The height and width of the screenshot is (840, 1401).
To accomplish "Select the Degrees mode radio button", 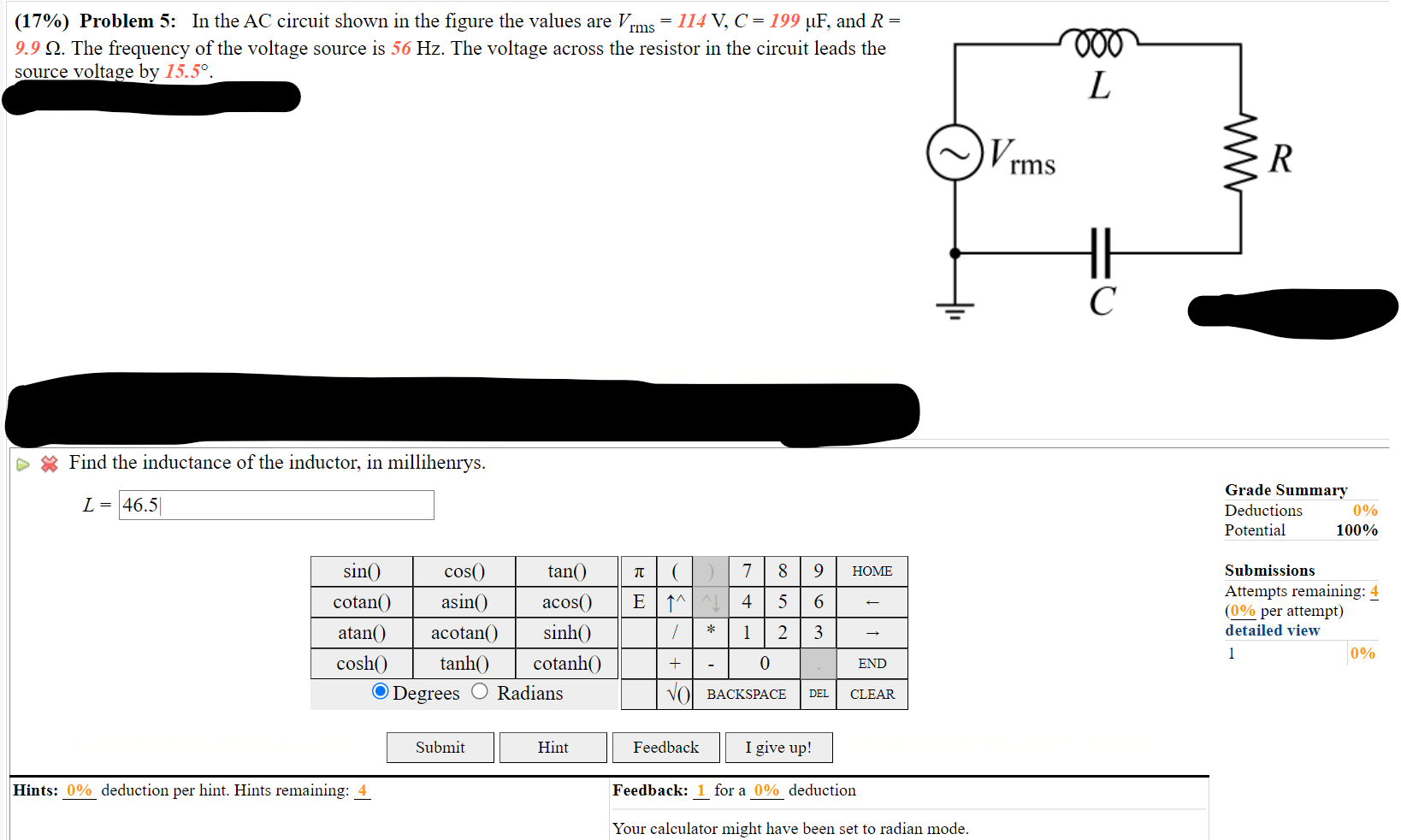I will (380, 692).
